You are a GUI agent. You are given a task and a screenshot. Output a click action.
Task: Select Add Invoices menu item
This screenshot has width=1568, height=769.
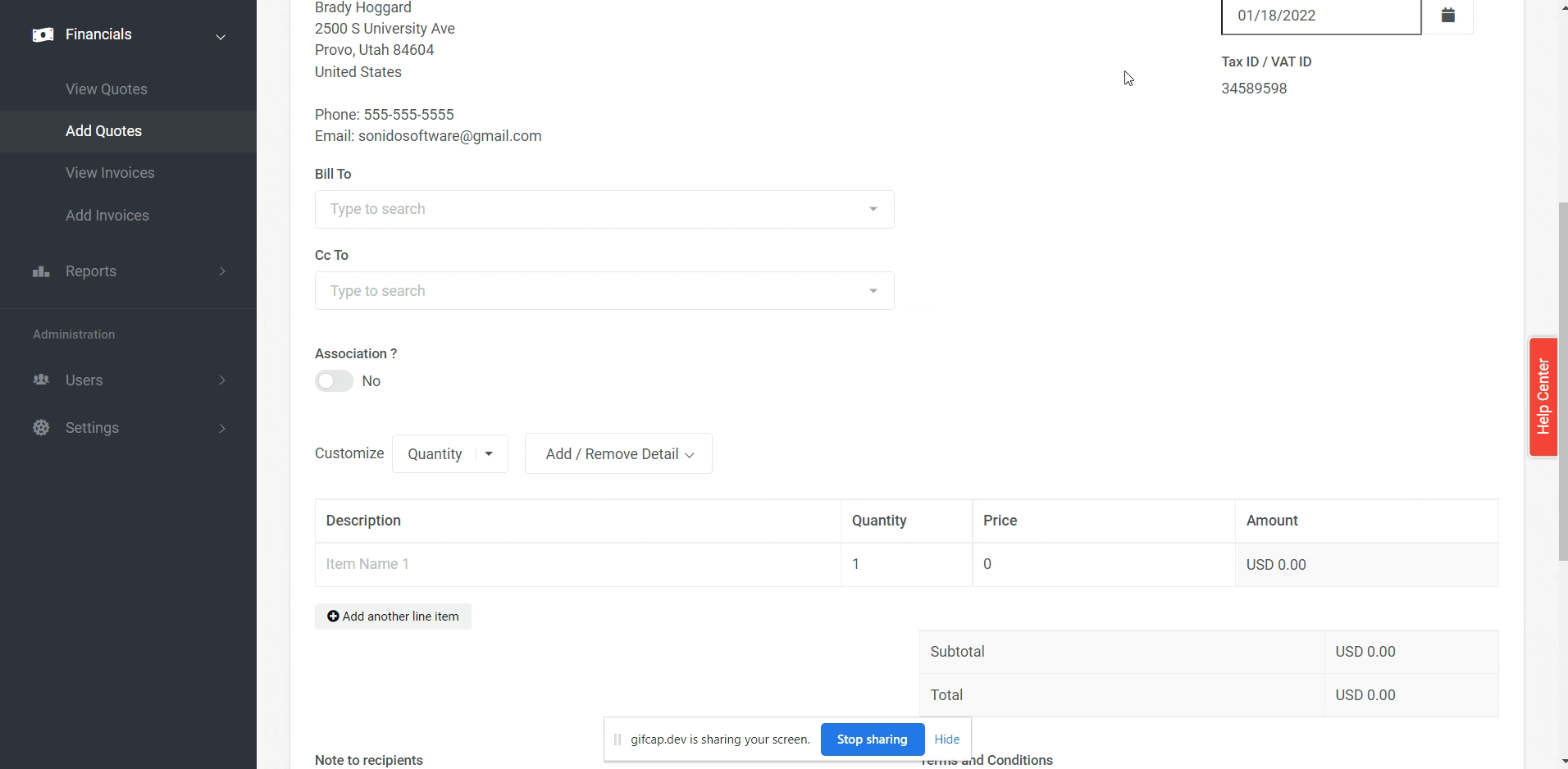107,216
